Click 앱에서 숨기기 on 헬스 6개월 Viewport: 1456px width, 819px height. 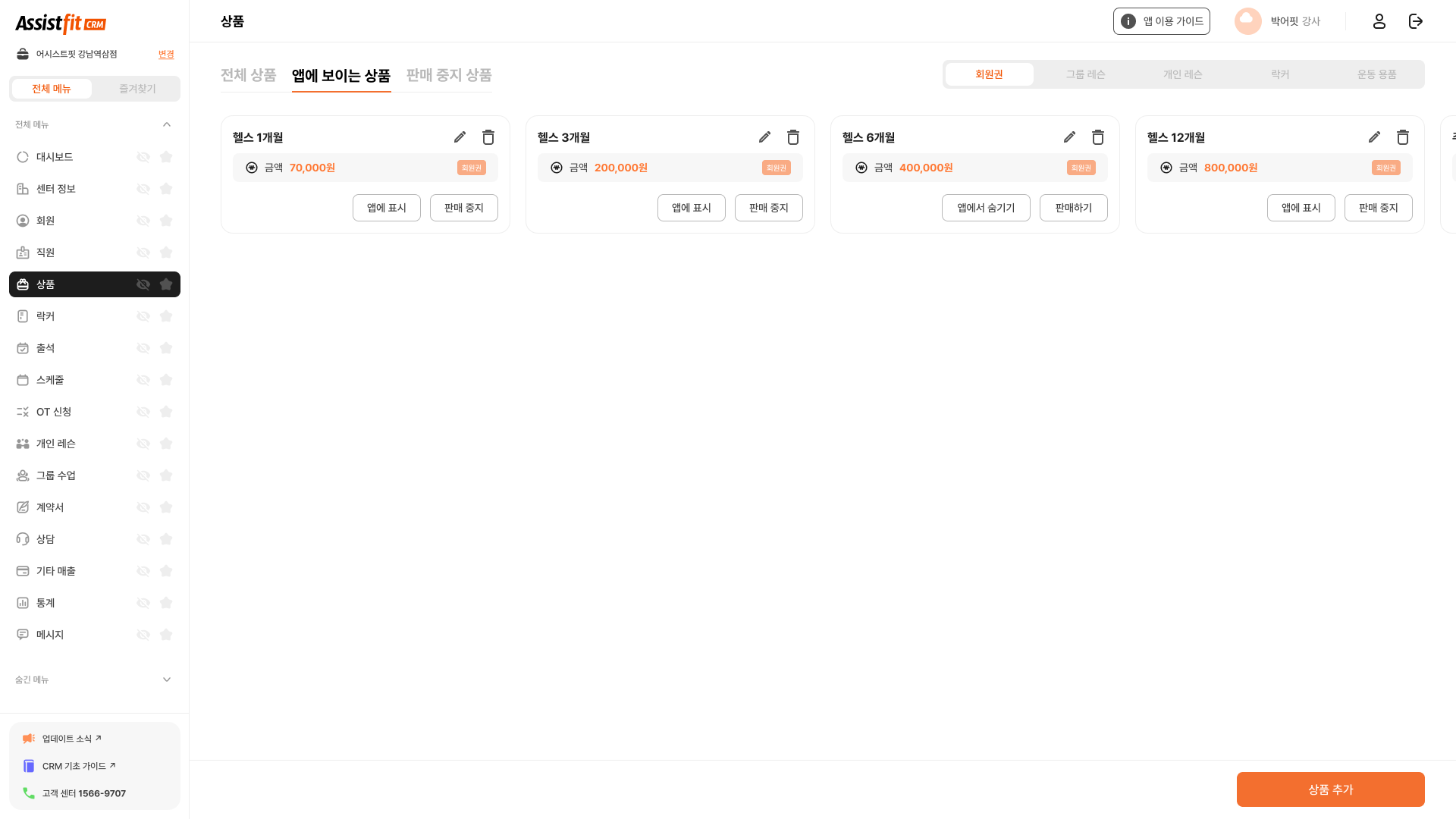click(x=986, y=208)
